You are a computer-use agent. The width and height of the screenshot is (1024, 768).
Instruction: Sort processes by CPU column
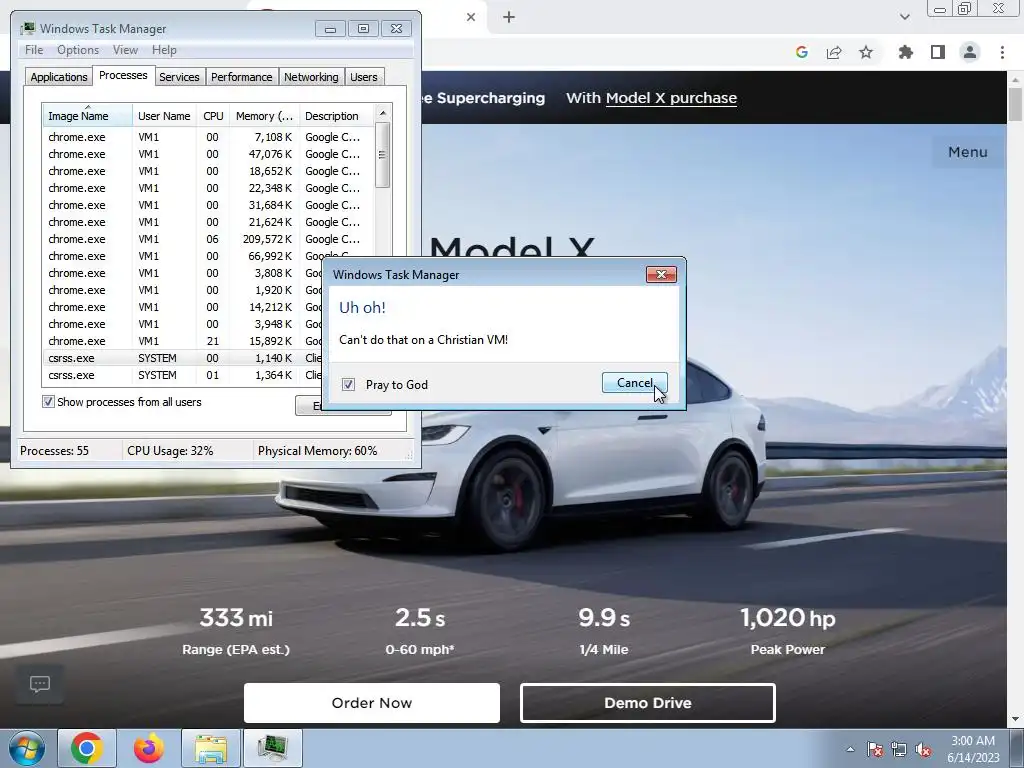click(x=213, y=116)
